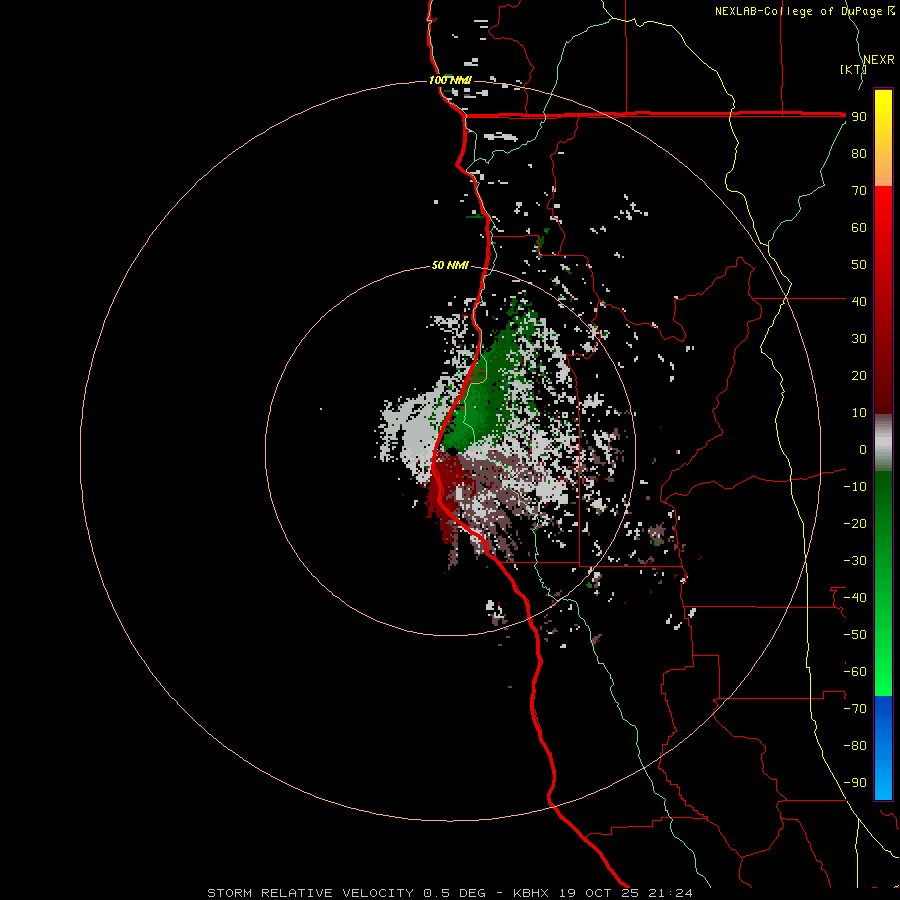Click the 19 OCT 25 date text
The image size is (900, 900).
(x=598, y=893)
